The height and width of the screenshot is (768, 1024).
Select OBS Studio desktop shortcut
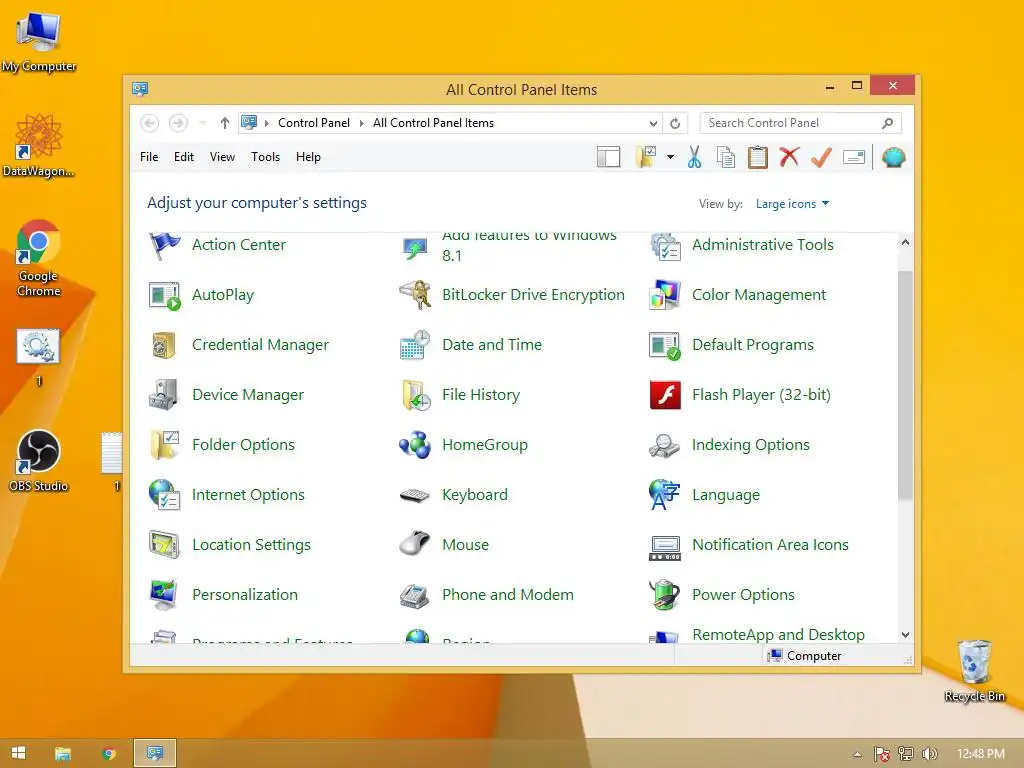pos(39,461)
